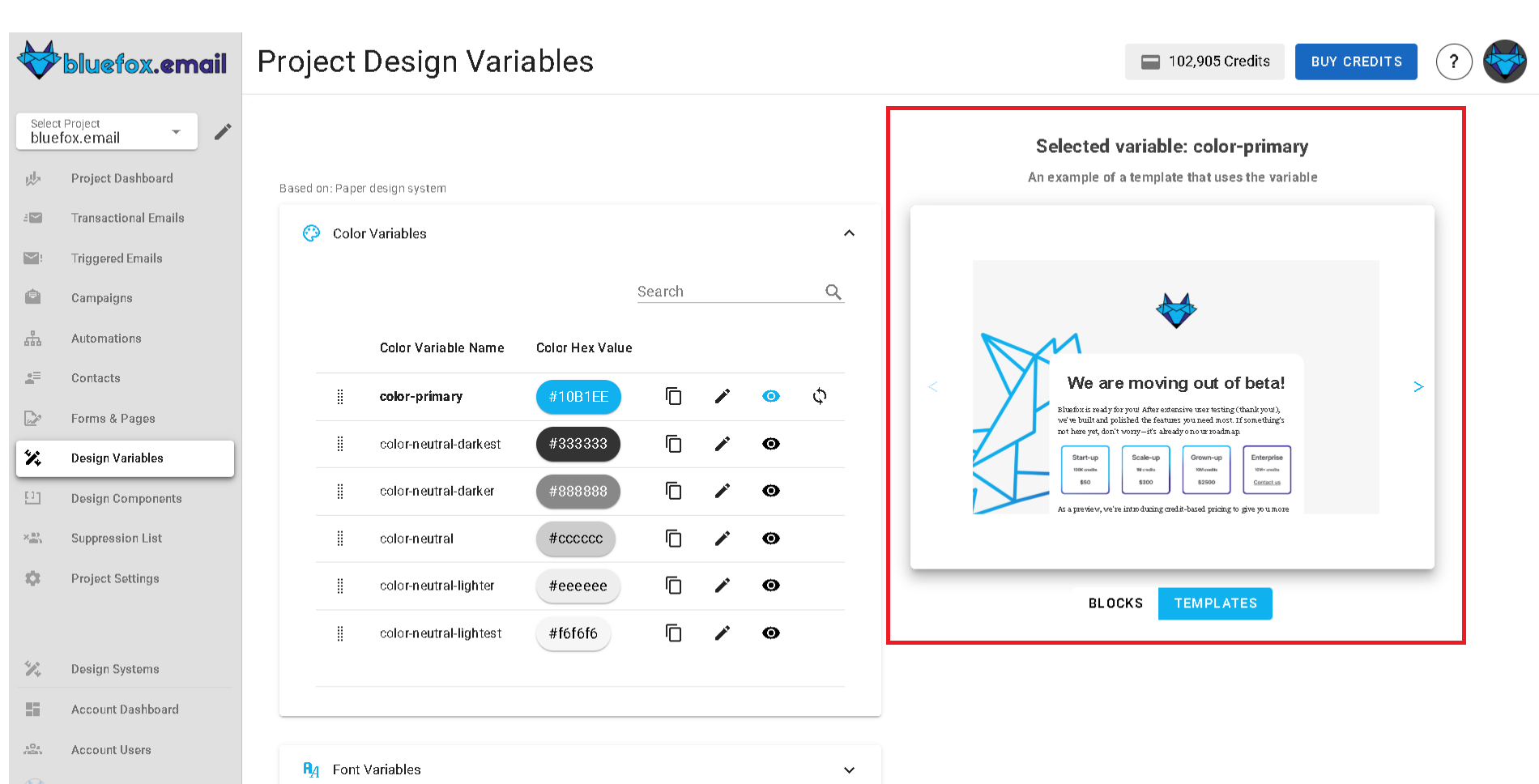This screenshot has height=784, width=1539.
Task: Click the color-neutral-lightest row drag handle
Action: [340, 633]
